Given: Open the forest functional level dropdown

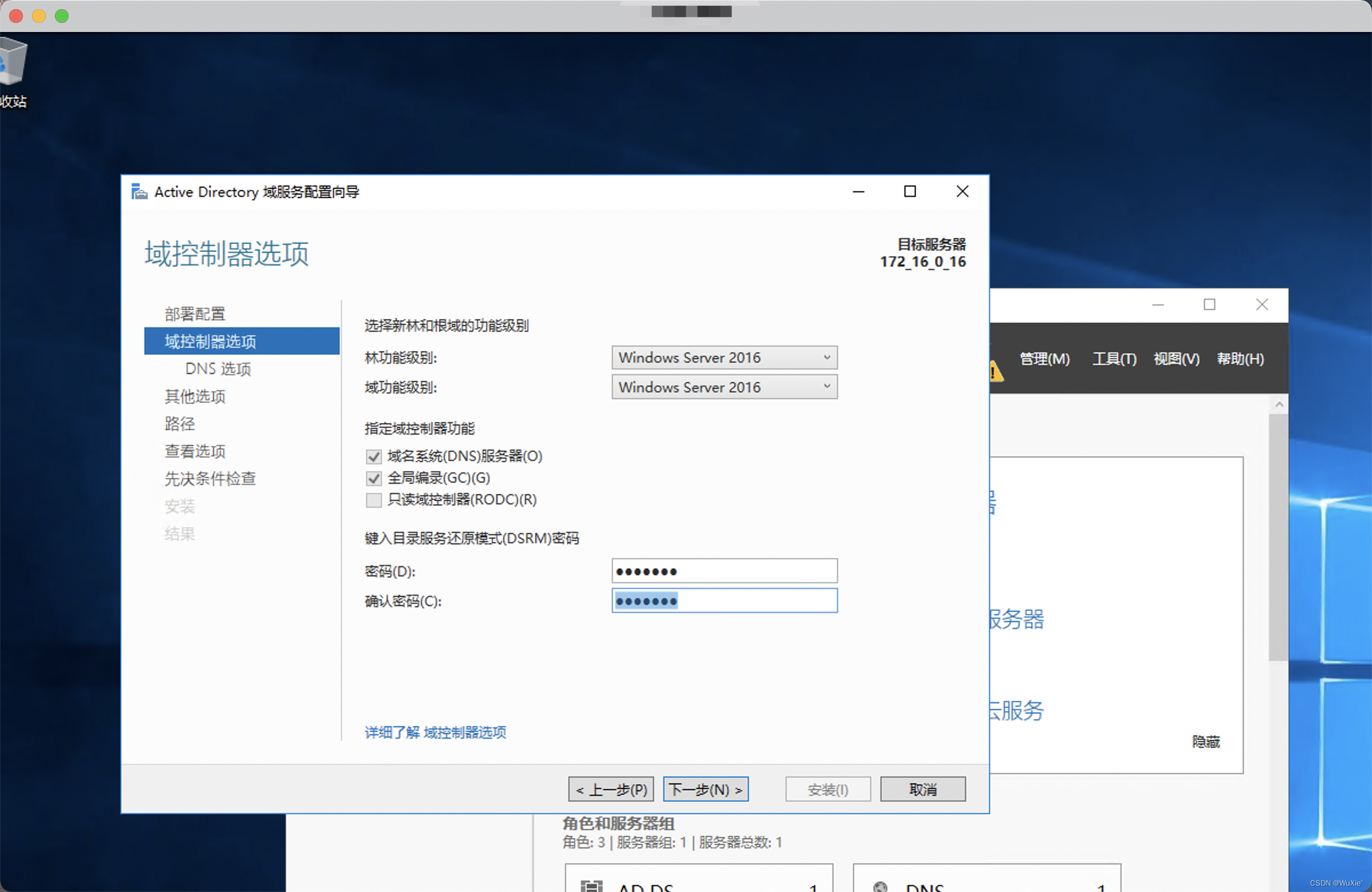Looking at the screenshot, I should pos(724,357).
